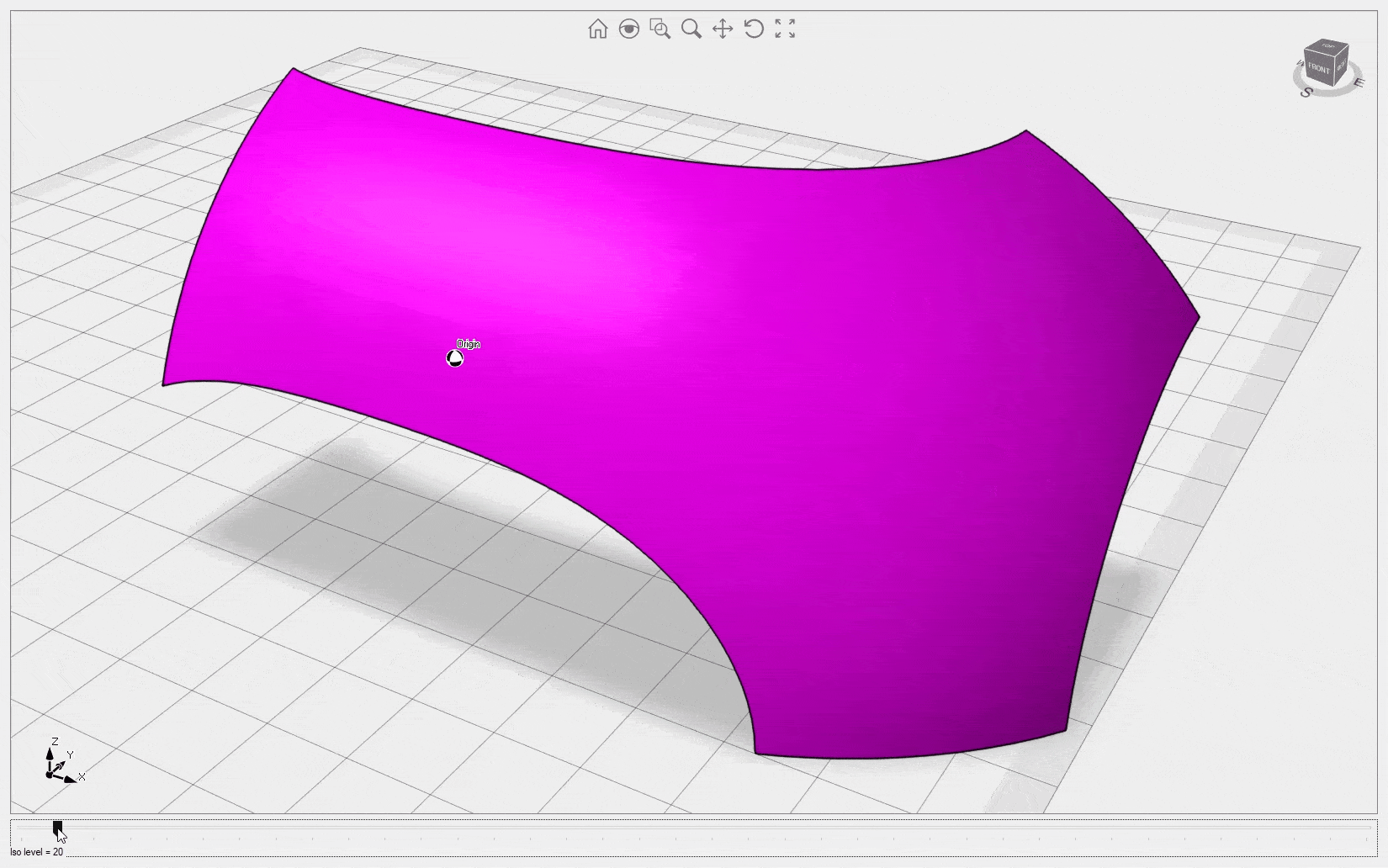Activate the magnifier zoom tool

click(x=691, y=29)
